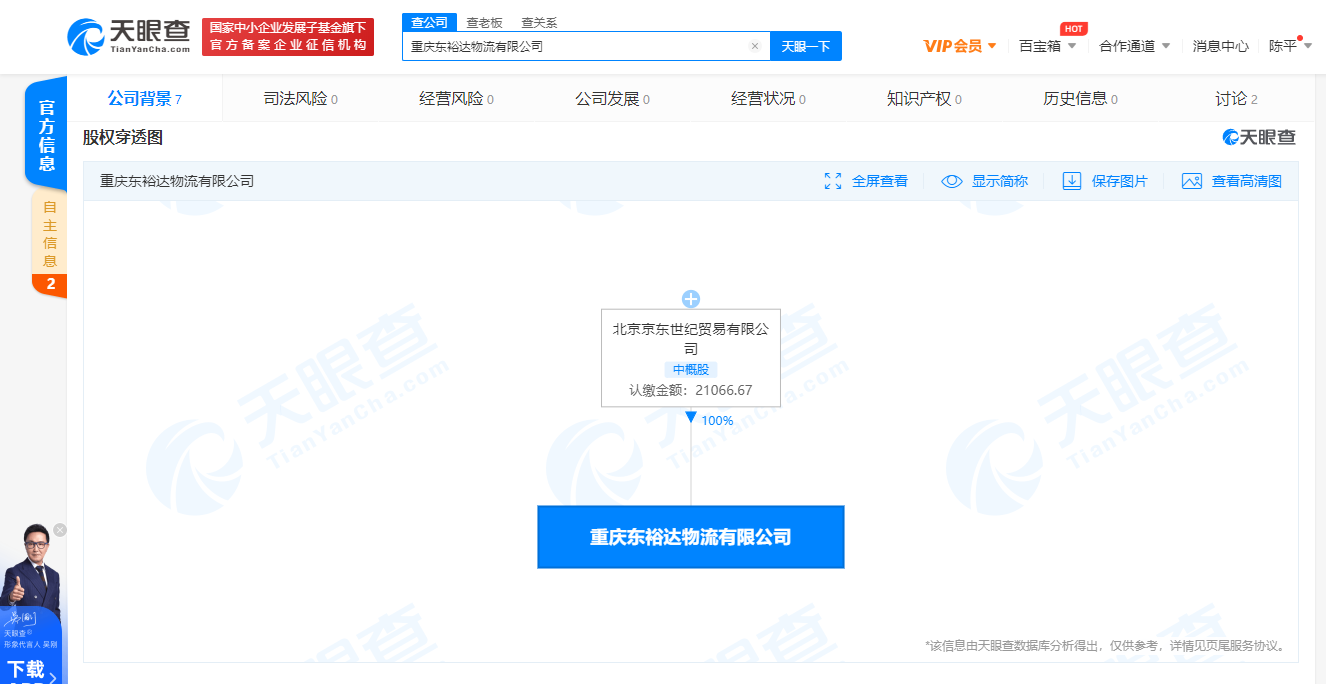This screenshot has height=684, width=1326.
Task: Click the 中概股 tag
Action: click(690, 370)
